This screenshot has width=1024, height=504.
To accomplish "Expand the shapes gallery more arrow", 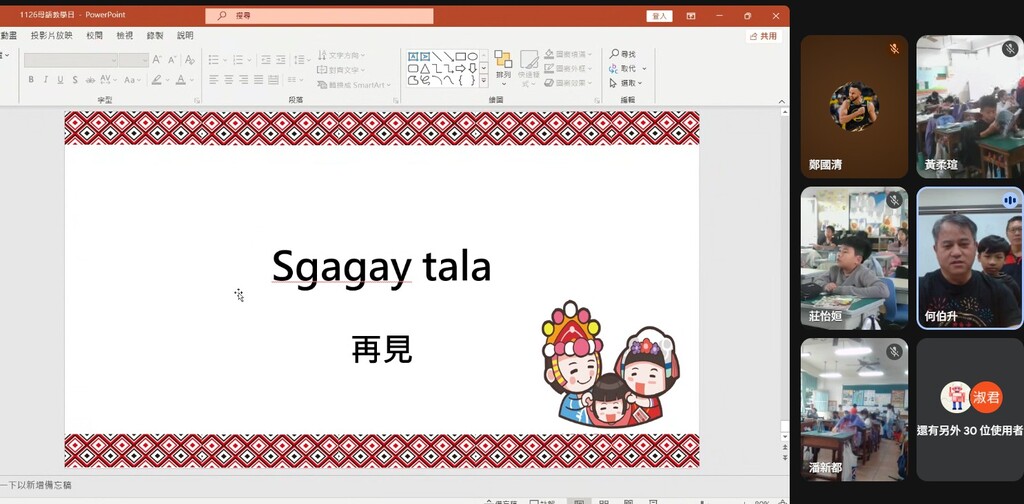I will (x=484, y=80).
